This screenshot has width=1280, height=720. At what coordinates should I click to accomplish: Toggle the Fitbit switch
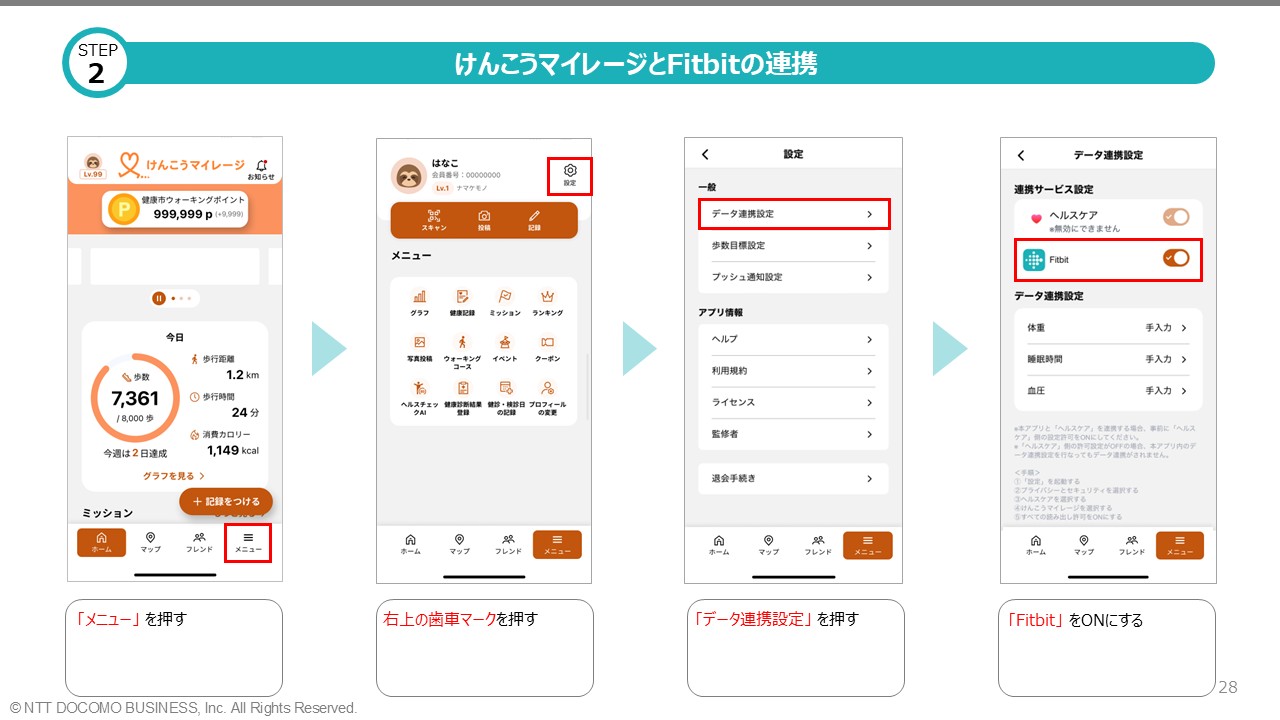click(x=1176, y=259)
